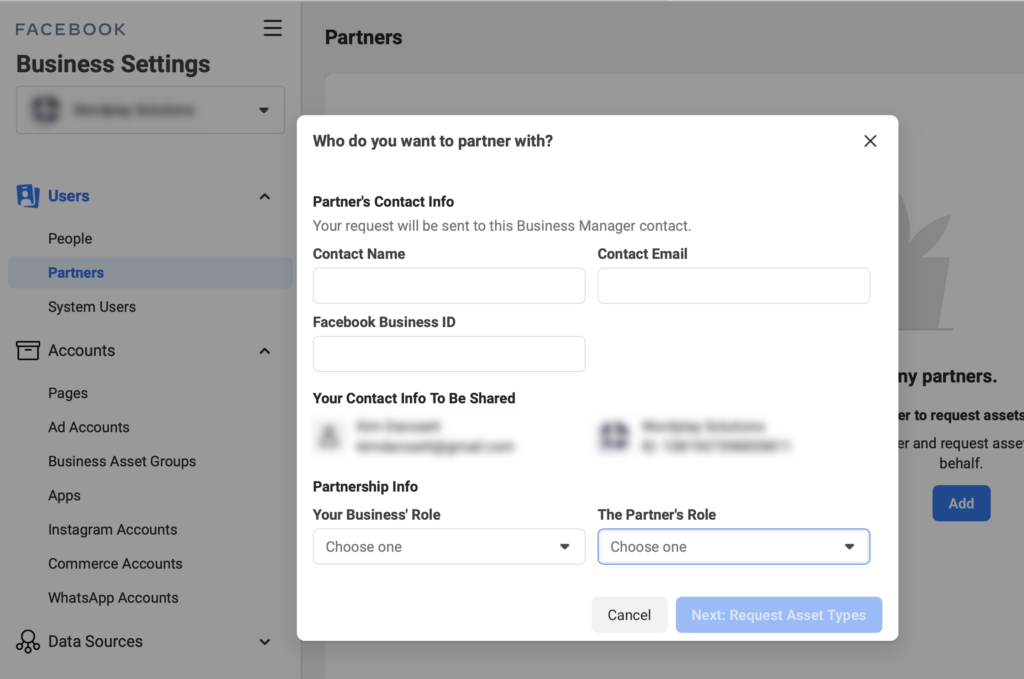This screenshot has width=1024, height=679.
Task: Open the Your Business' Role dropdown
Action: [x=448, y=546]
